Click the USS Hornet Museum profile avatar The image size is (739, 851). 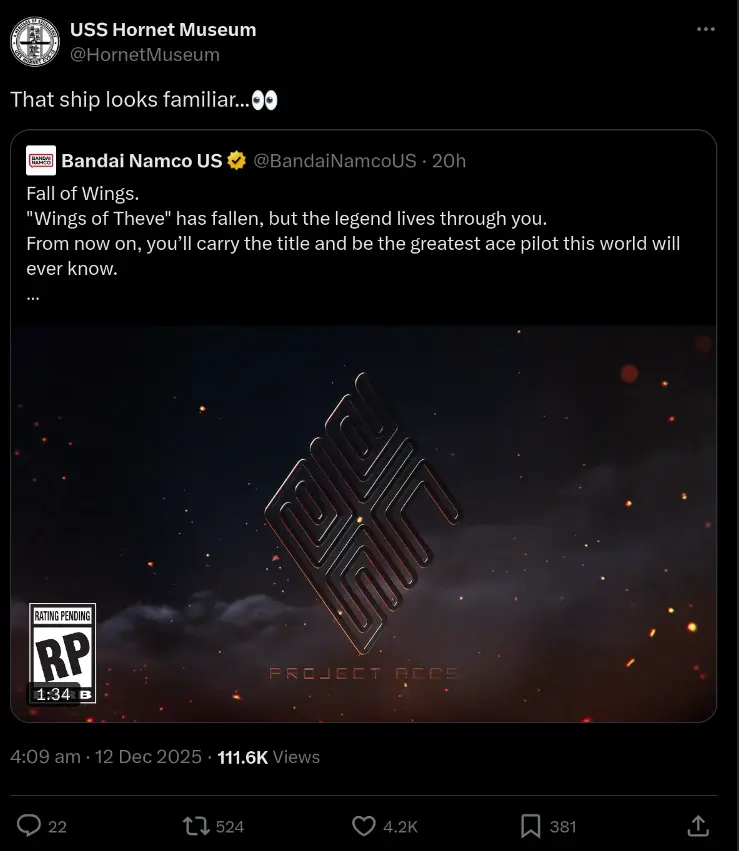[x=35, y=42]
